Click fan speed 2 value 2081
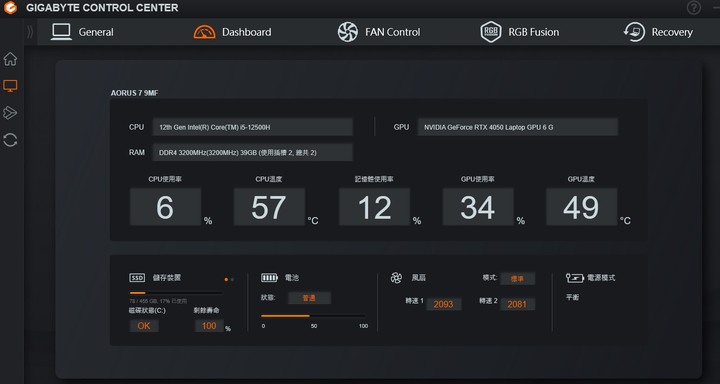Image resolution: width=720 pixels, height=384 pixels. click(517, 304)
